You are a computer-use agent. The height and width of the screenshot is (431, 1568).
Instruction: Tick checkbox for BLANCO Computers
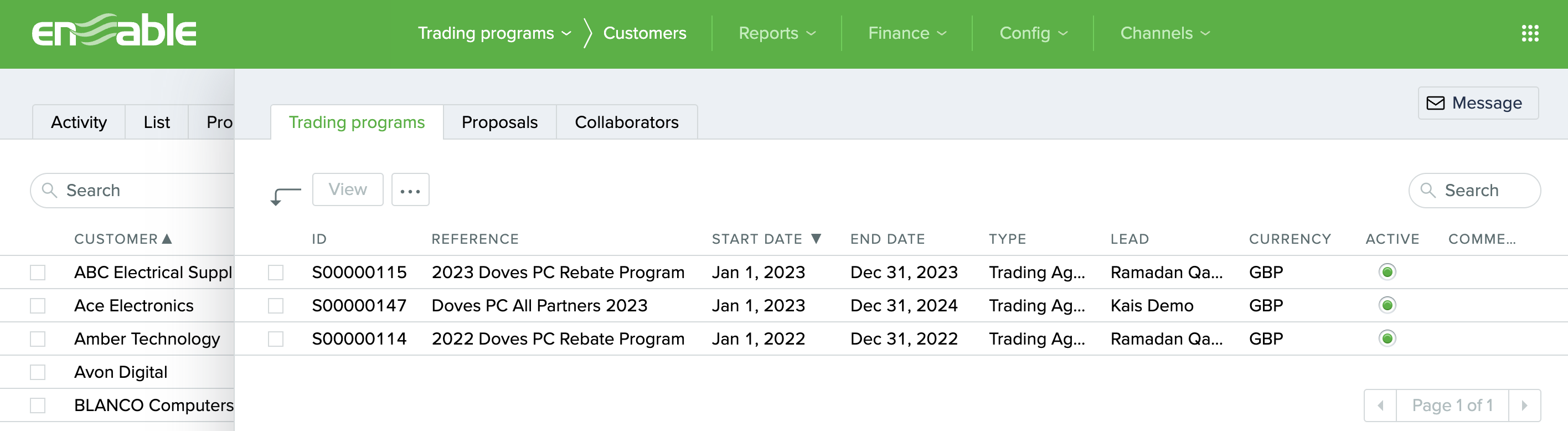(x=38, y=406)
